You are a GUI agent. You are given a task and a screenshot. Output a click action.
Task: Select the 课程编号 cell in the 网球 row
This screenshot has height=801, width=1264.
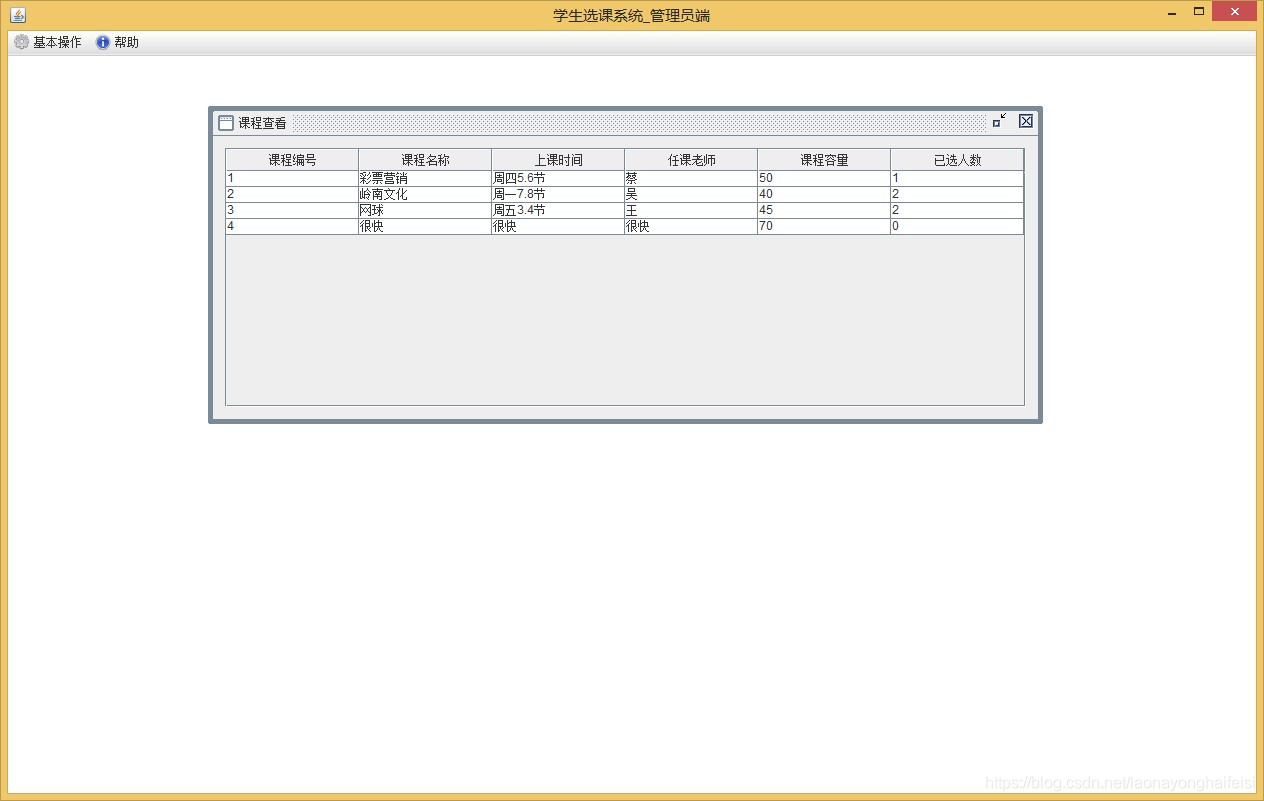[292, 210]
